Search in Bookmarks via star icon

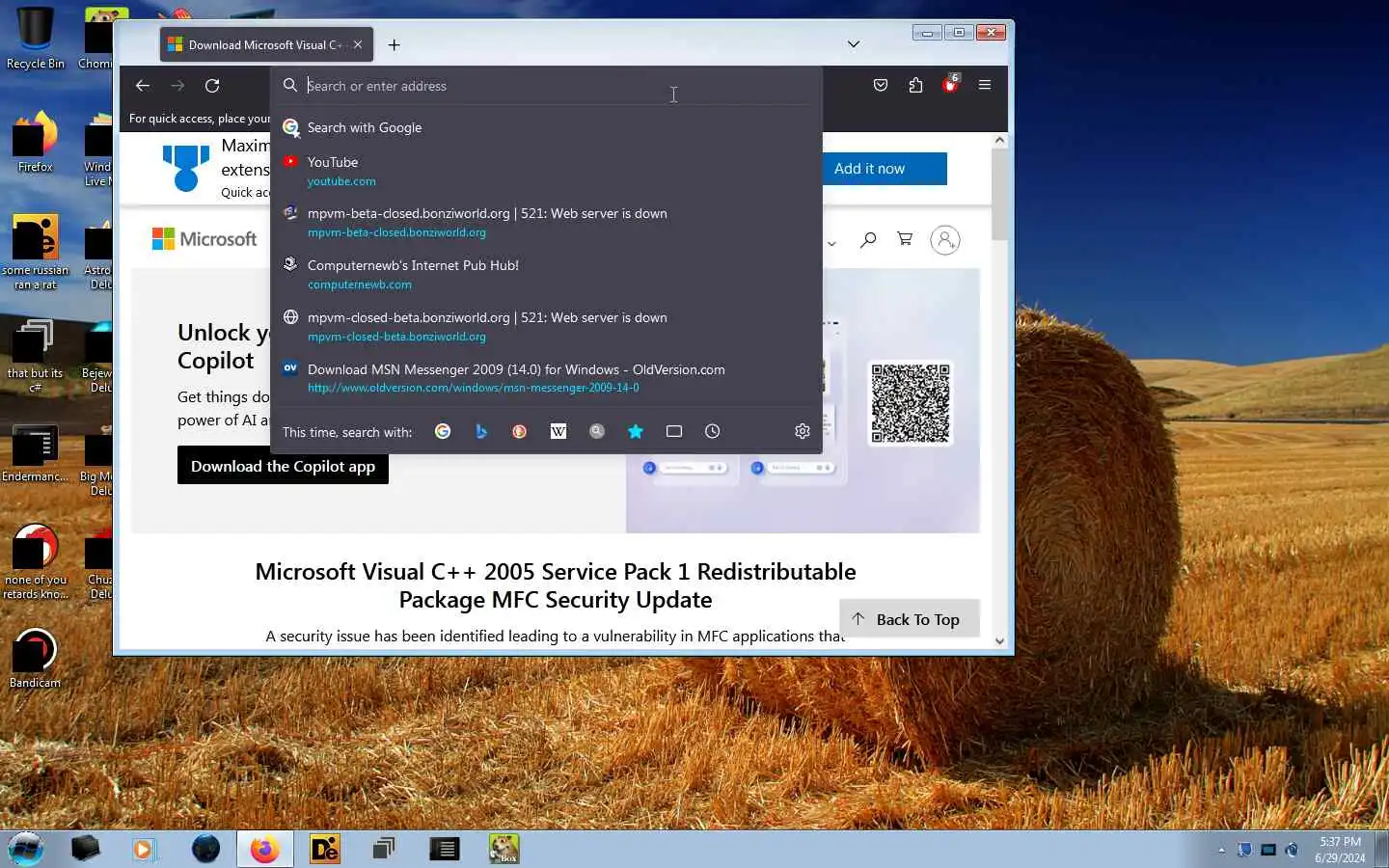pyautogui.click(x=636, y=431)
